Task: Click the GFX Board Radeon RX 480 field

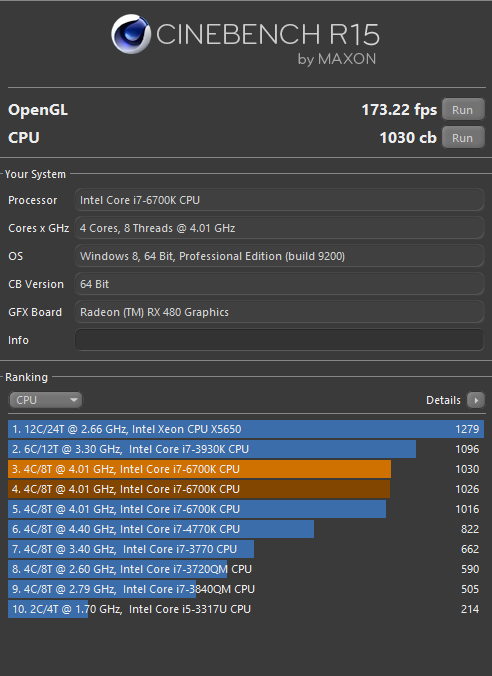Action: [x=279, y=312]
